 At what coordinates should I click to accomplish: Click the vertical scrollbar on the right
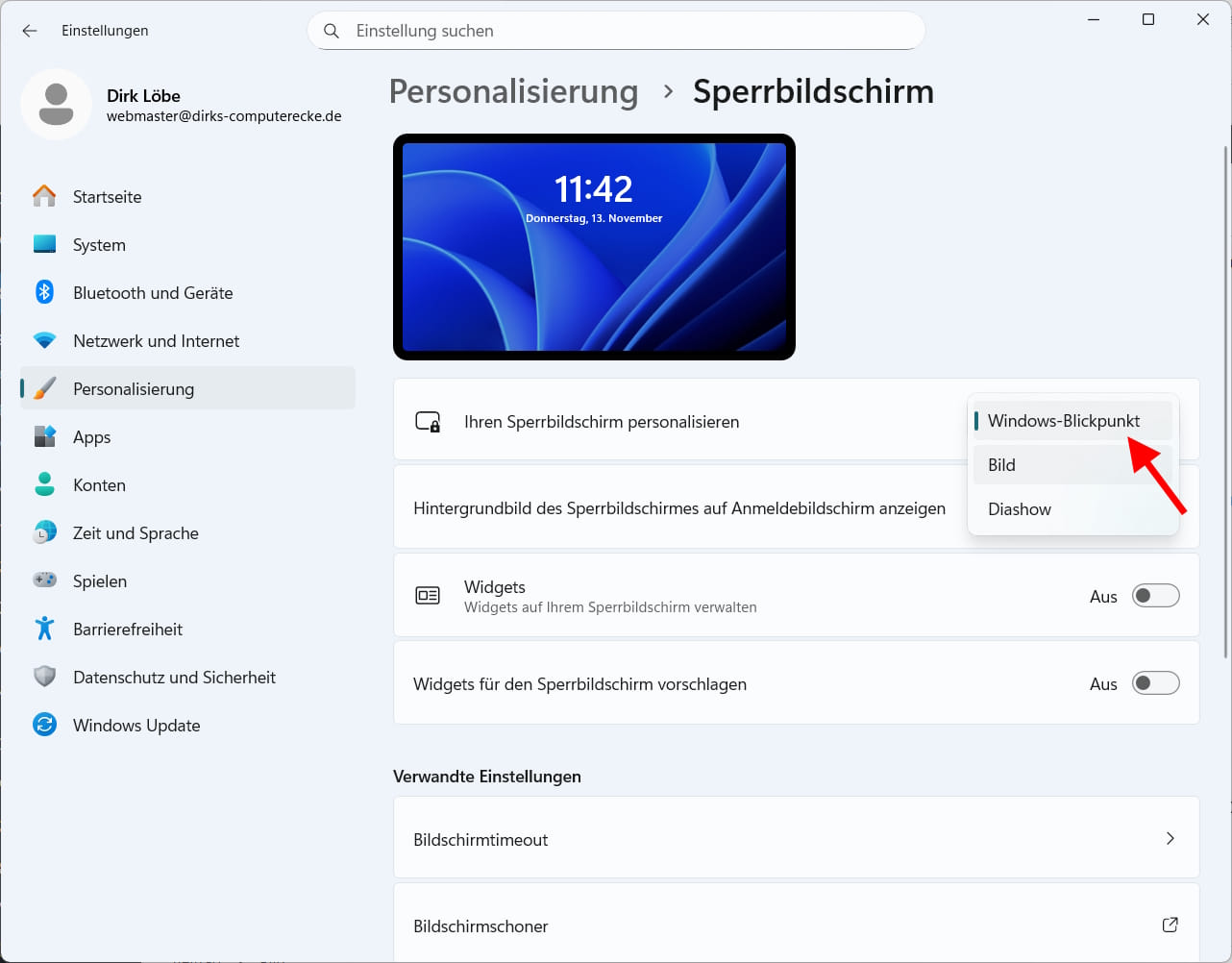tap(1225, 402)
